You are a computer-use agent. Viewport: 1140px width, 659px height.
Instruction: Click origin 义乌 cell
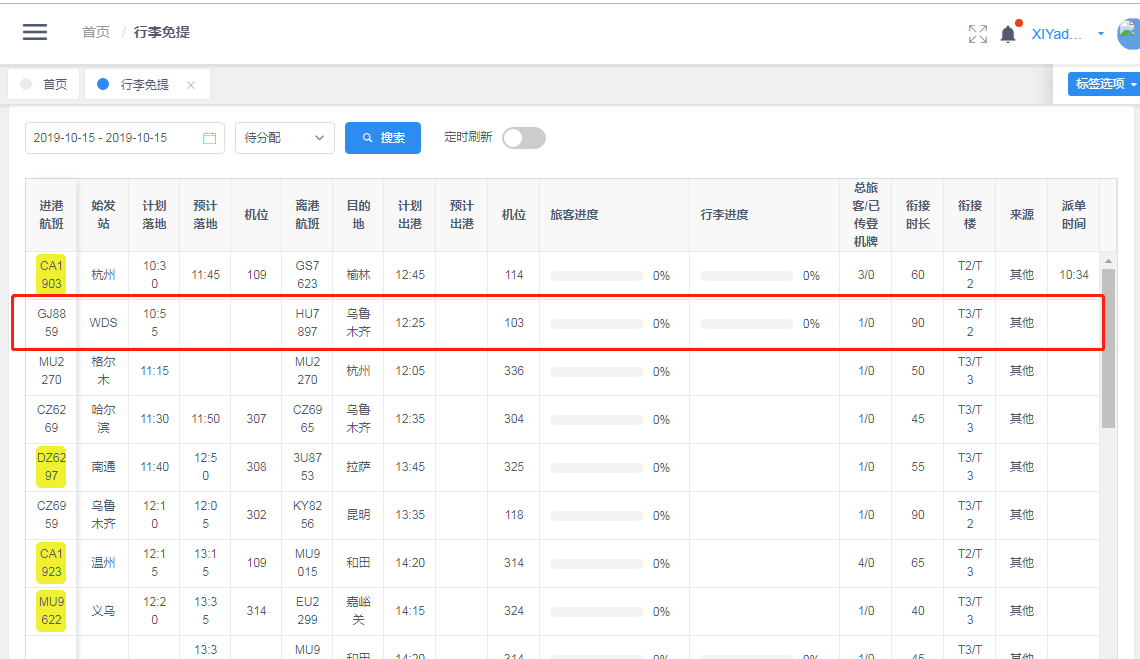tap(103, 611)
